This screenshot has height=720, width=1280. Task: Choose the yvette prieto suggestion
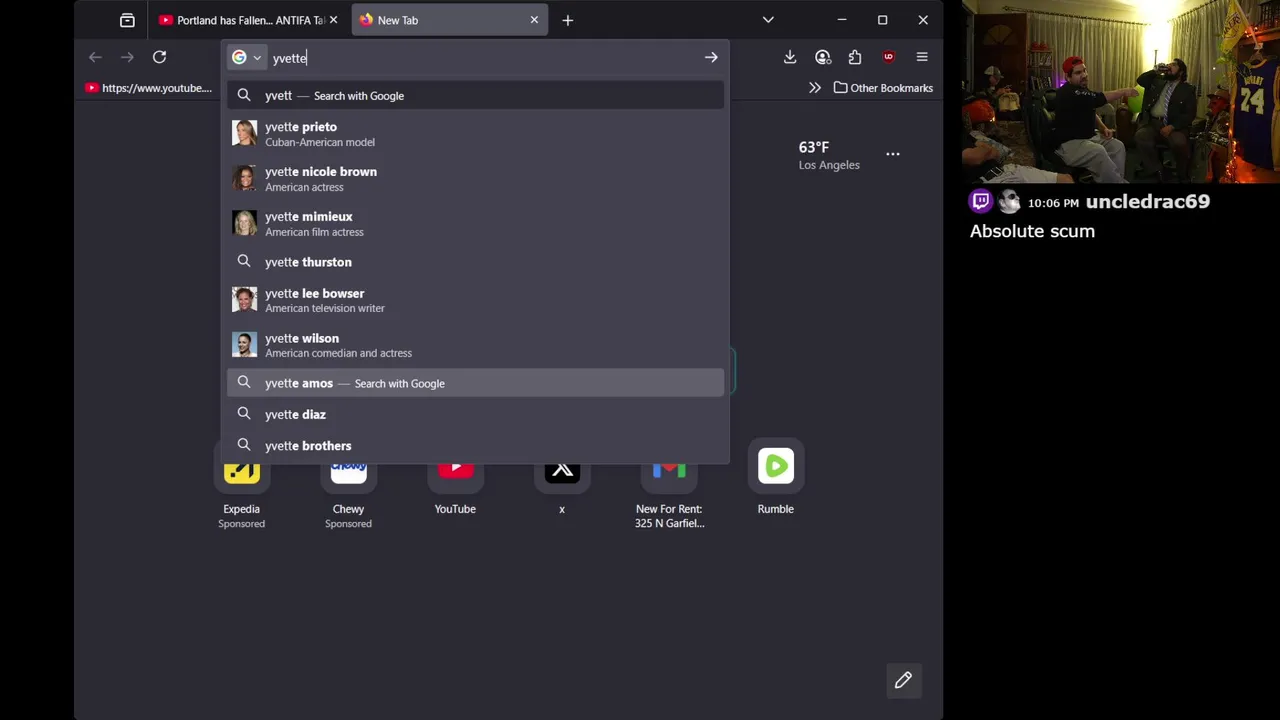coord(476,134)
